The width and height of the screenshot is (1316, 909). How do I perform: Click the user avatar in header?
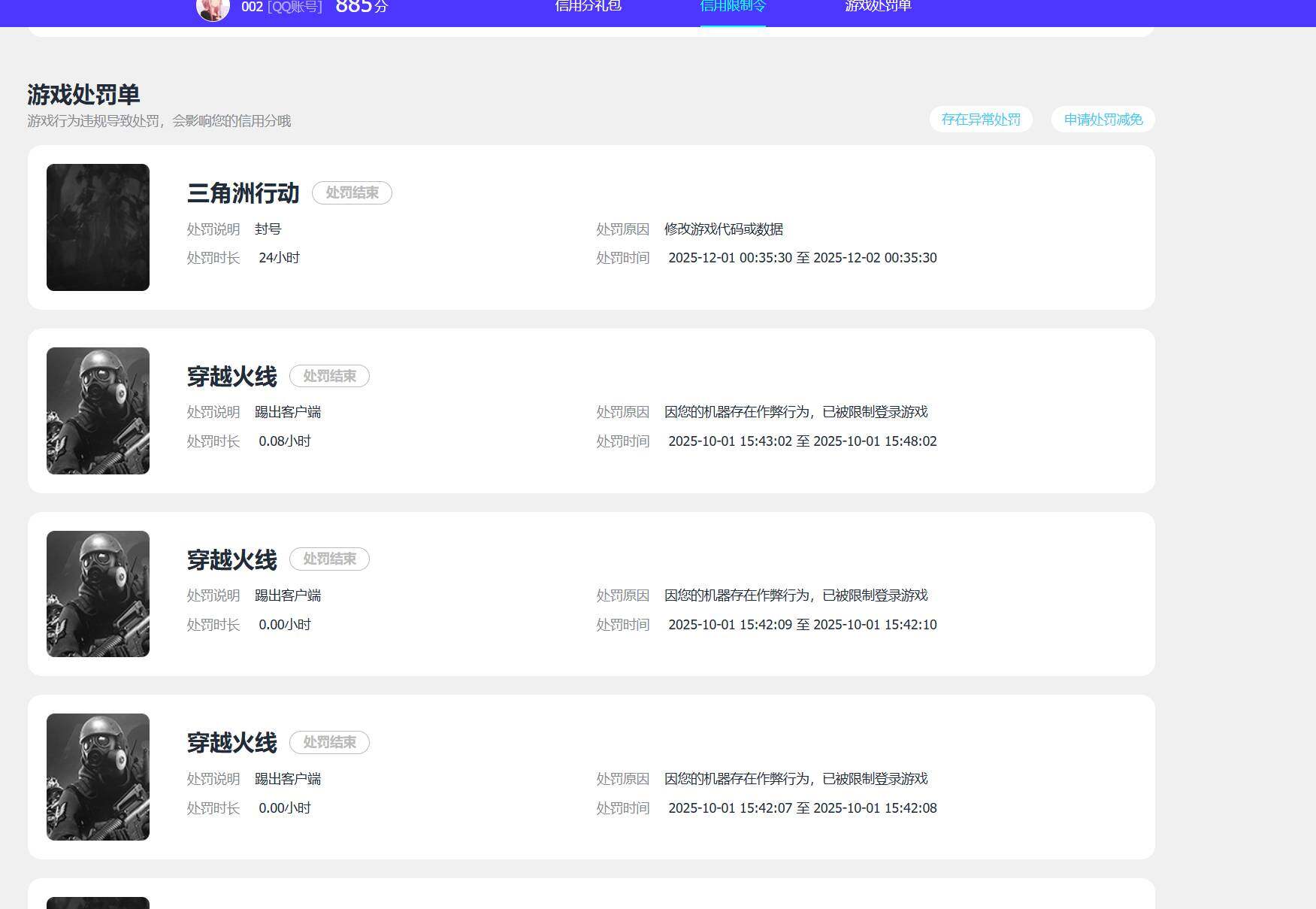tap(213, 8)
